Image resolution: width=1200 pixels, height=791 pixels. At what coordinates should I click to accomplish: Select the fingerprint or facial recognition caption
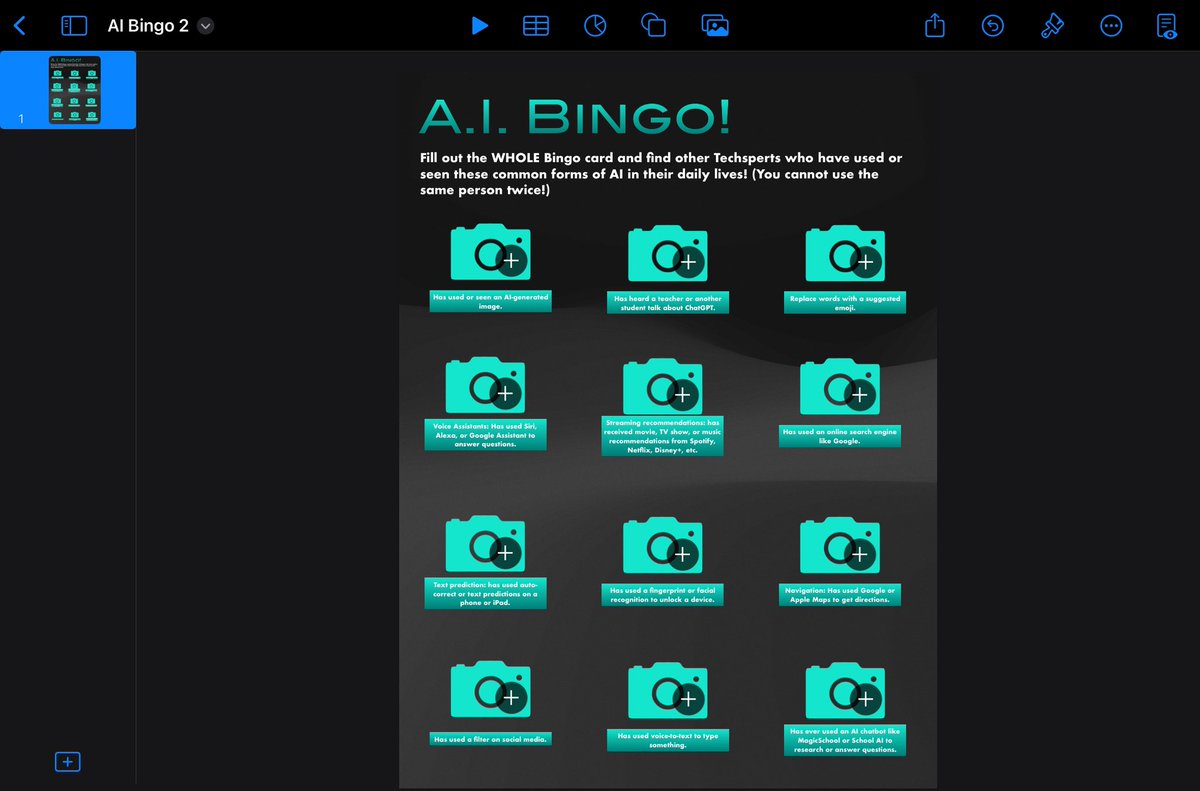(x=662, y=595)
